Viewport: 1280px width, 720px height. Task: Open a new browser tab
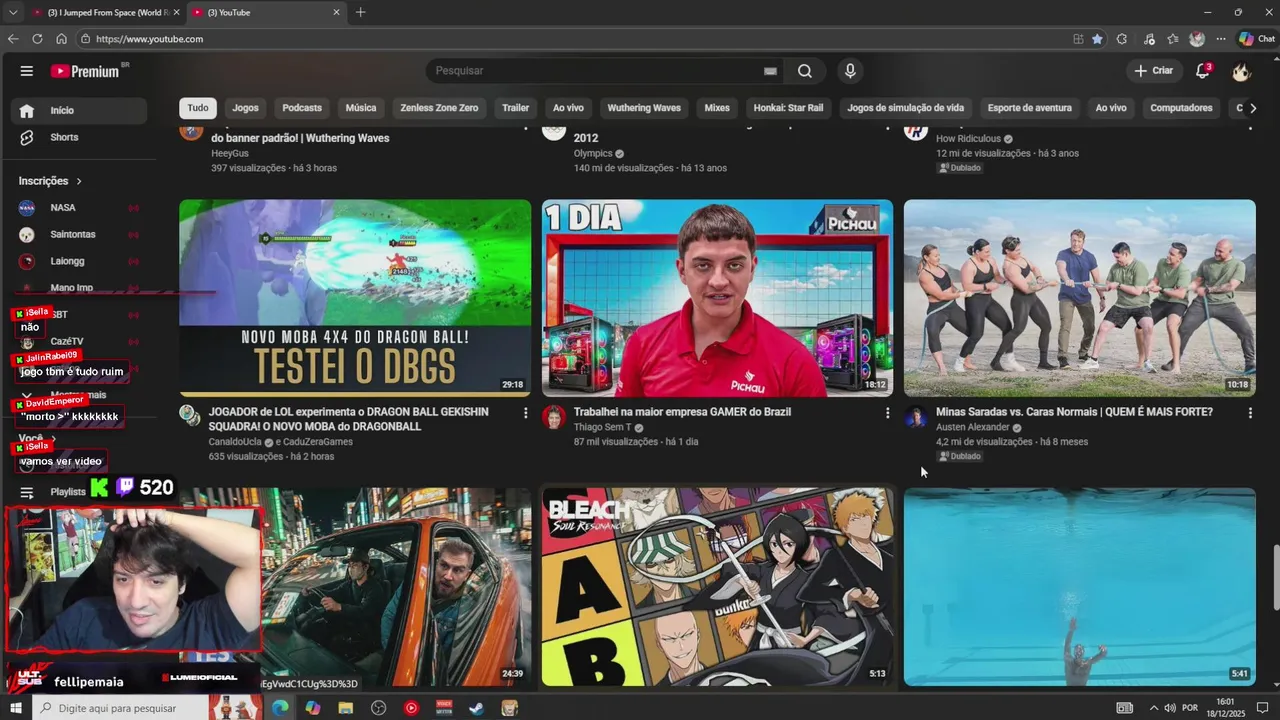pyautogui.click(x=360, y=12)
